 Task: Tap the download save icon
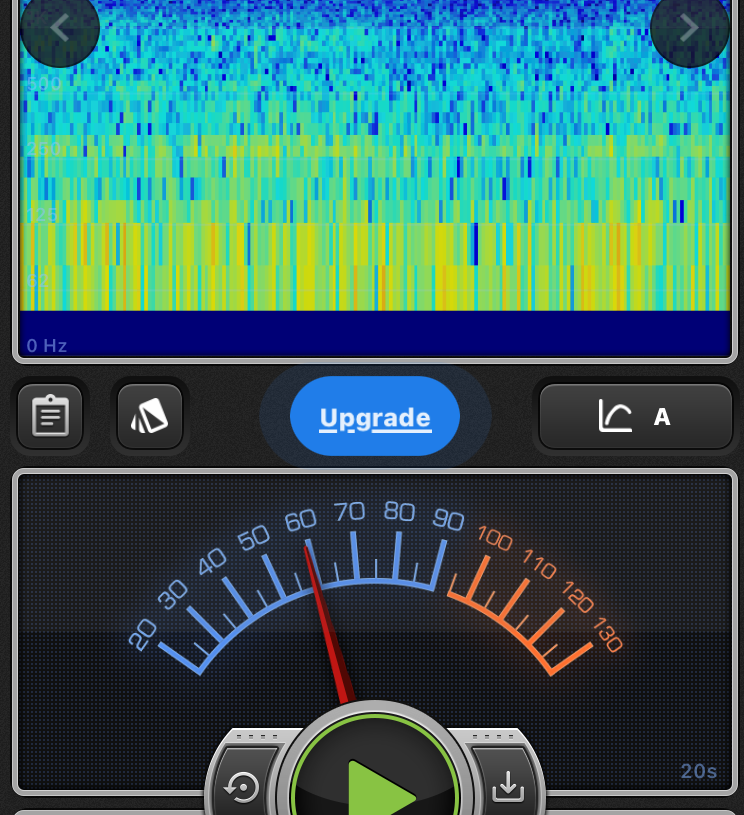tap(508, 786)
